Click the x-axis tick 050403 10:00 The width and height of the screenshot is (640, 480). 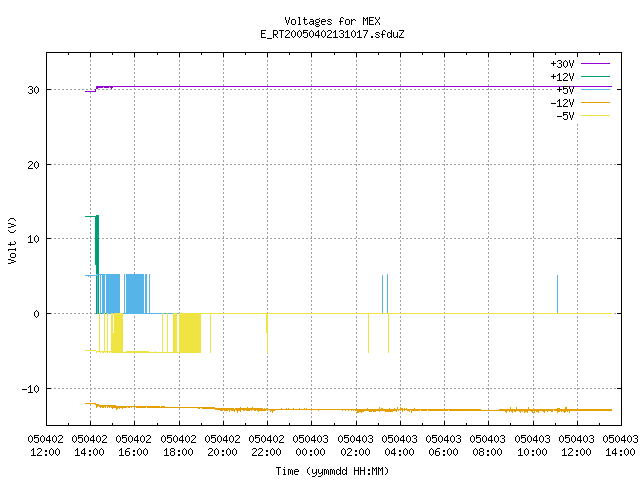coord(532,446)
